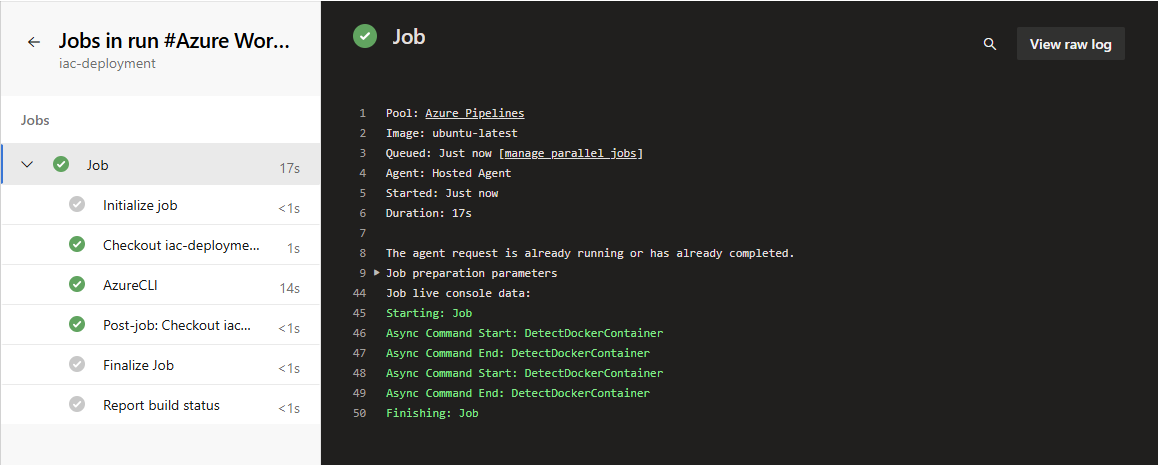Click the grey status icon on Report build status

click(x=77, y=404)
